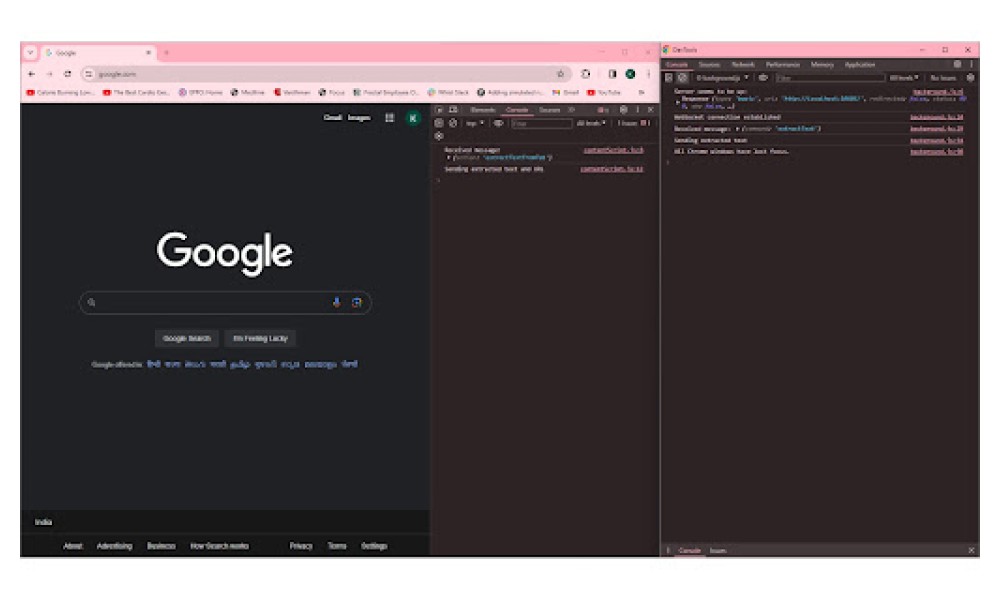This screenshot has height=600, width=1000.
Task: Open the Chrome extensions puzzle icon
Action: point(585,74)
